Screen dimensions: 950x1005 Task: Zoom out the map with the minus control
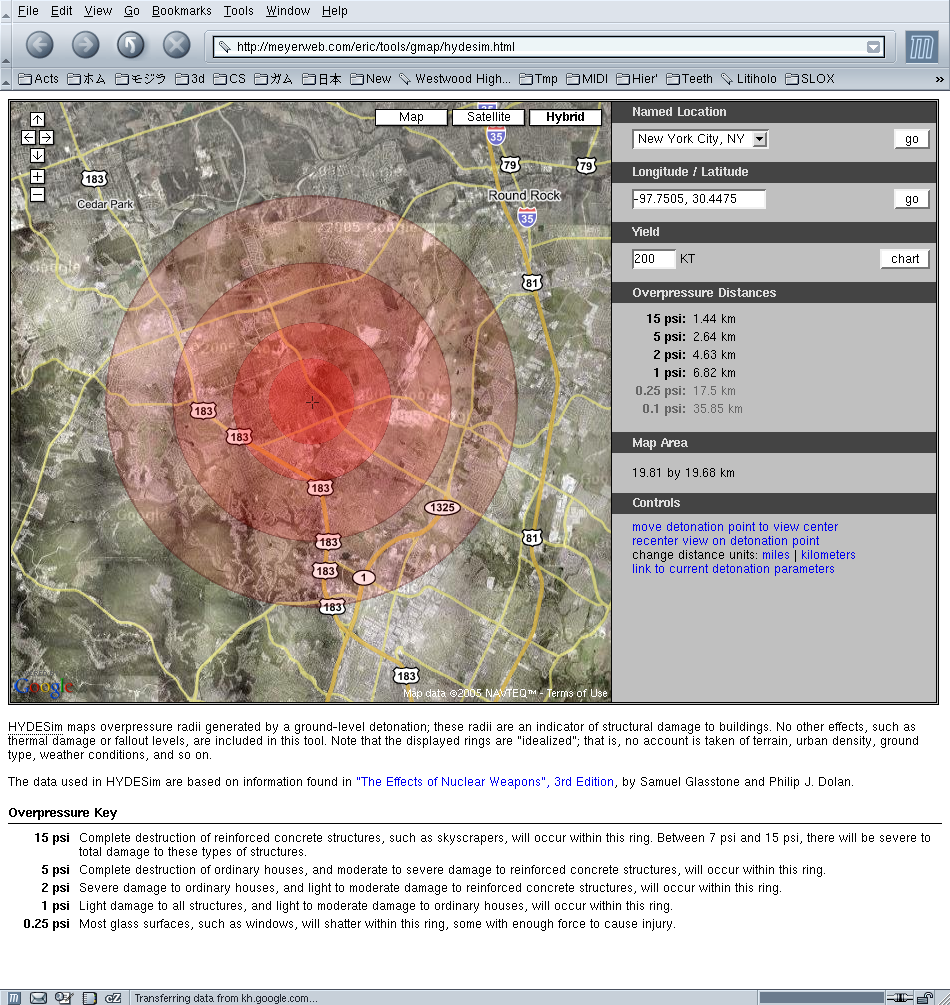(x=37, y=194)
